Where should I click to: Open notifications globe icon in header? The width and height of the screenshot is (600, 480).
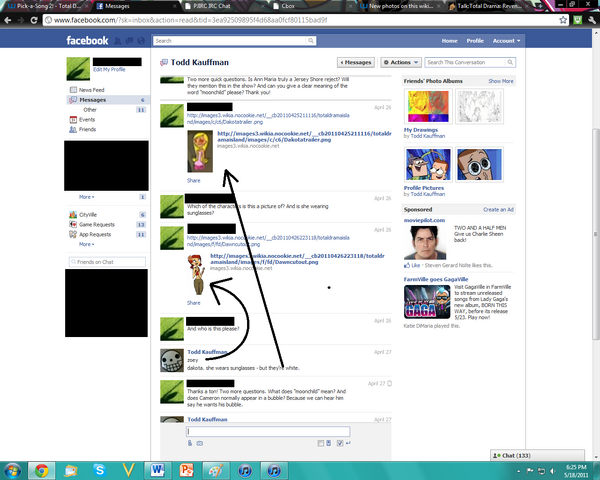(141, 41)
